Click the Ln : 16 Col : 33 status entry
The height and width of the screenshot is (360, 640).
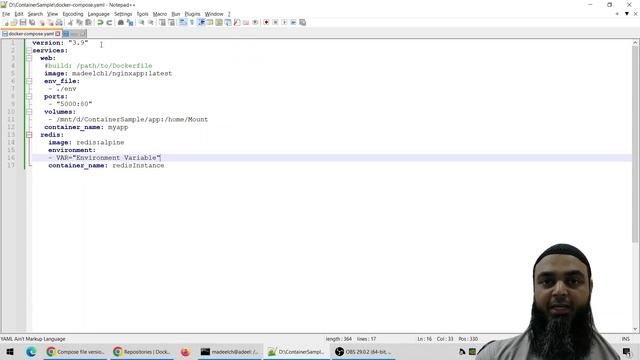pyautogui.click(x=435, y=339)
